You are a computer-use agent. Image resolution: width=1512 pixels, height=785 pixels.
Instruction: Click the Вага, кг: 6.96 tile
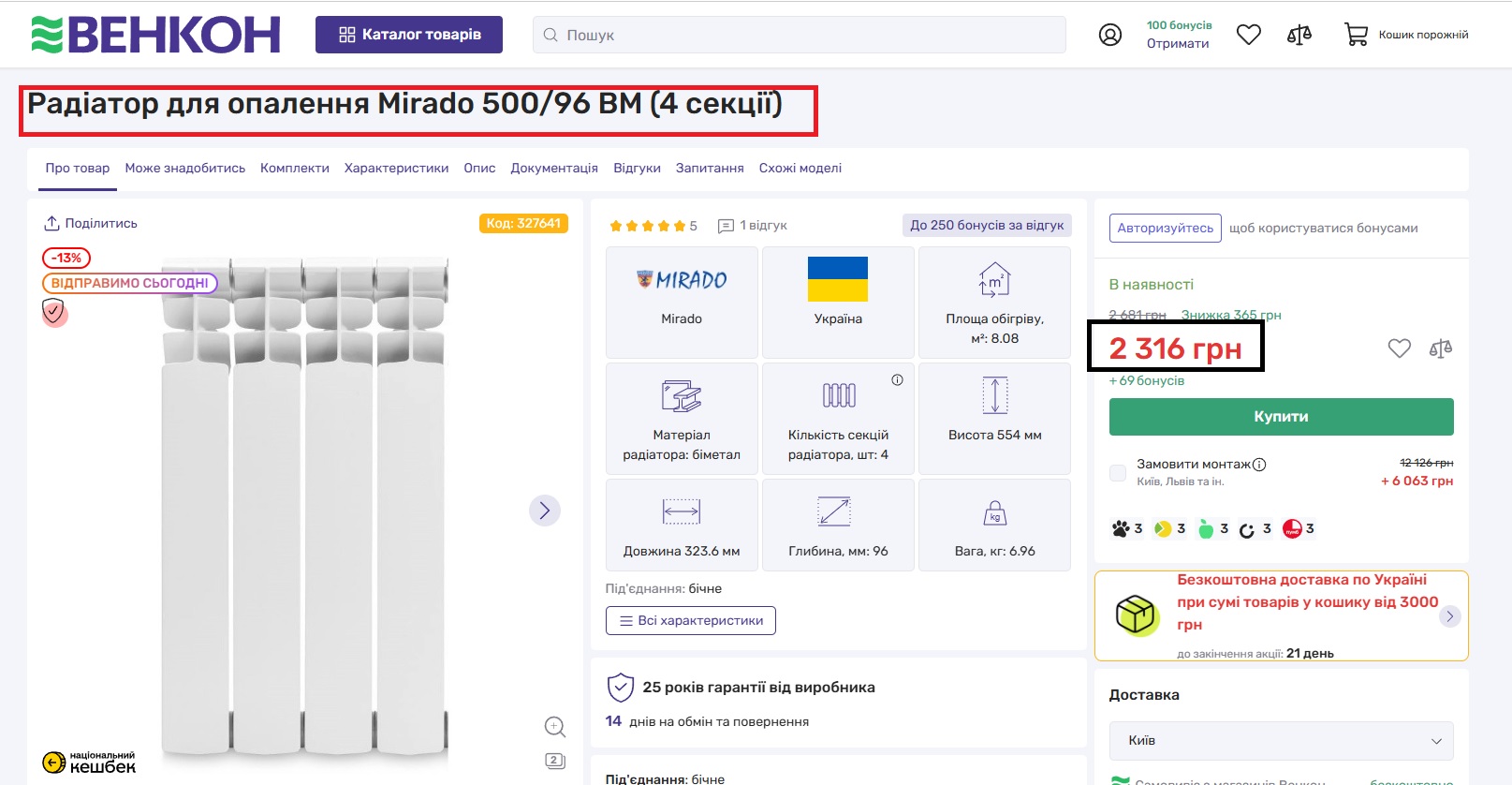[994, 525]
